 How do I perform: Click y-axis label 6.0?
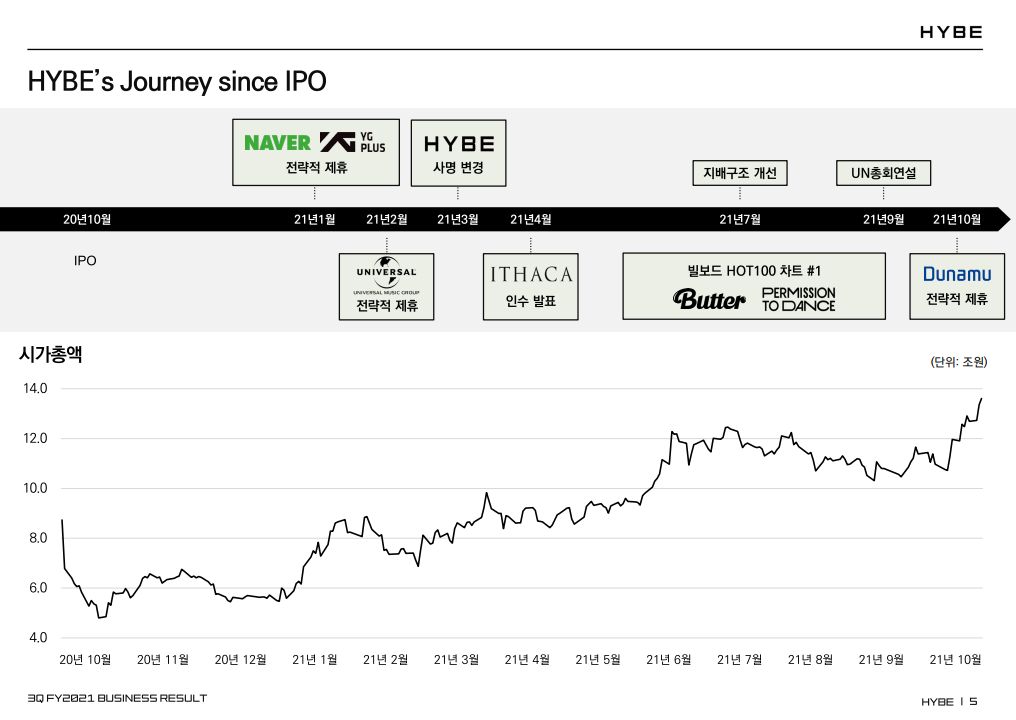pos(38,588)
